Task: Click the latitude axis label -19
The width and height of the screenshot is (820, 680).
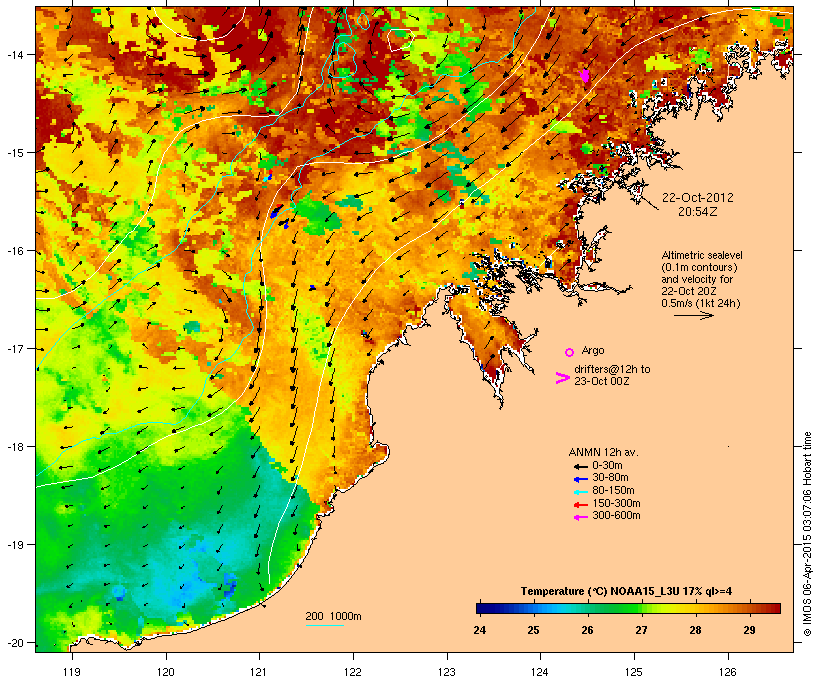Action: [14, 545]
